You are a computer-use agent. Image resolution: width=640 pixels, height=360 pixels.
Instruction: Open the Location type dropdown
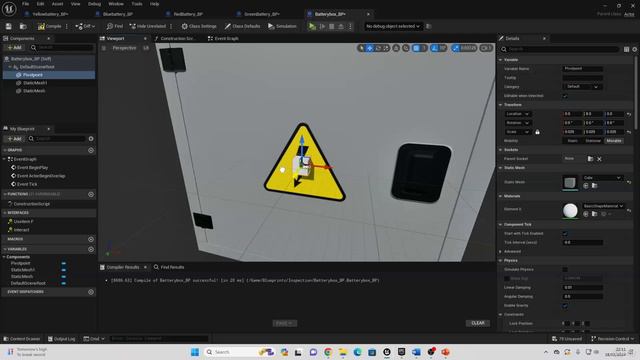pyautogui.click(x=517, y=114)
